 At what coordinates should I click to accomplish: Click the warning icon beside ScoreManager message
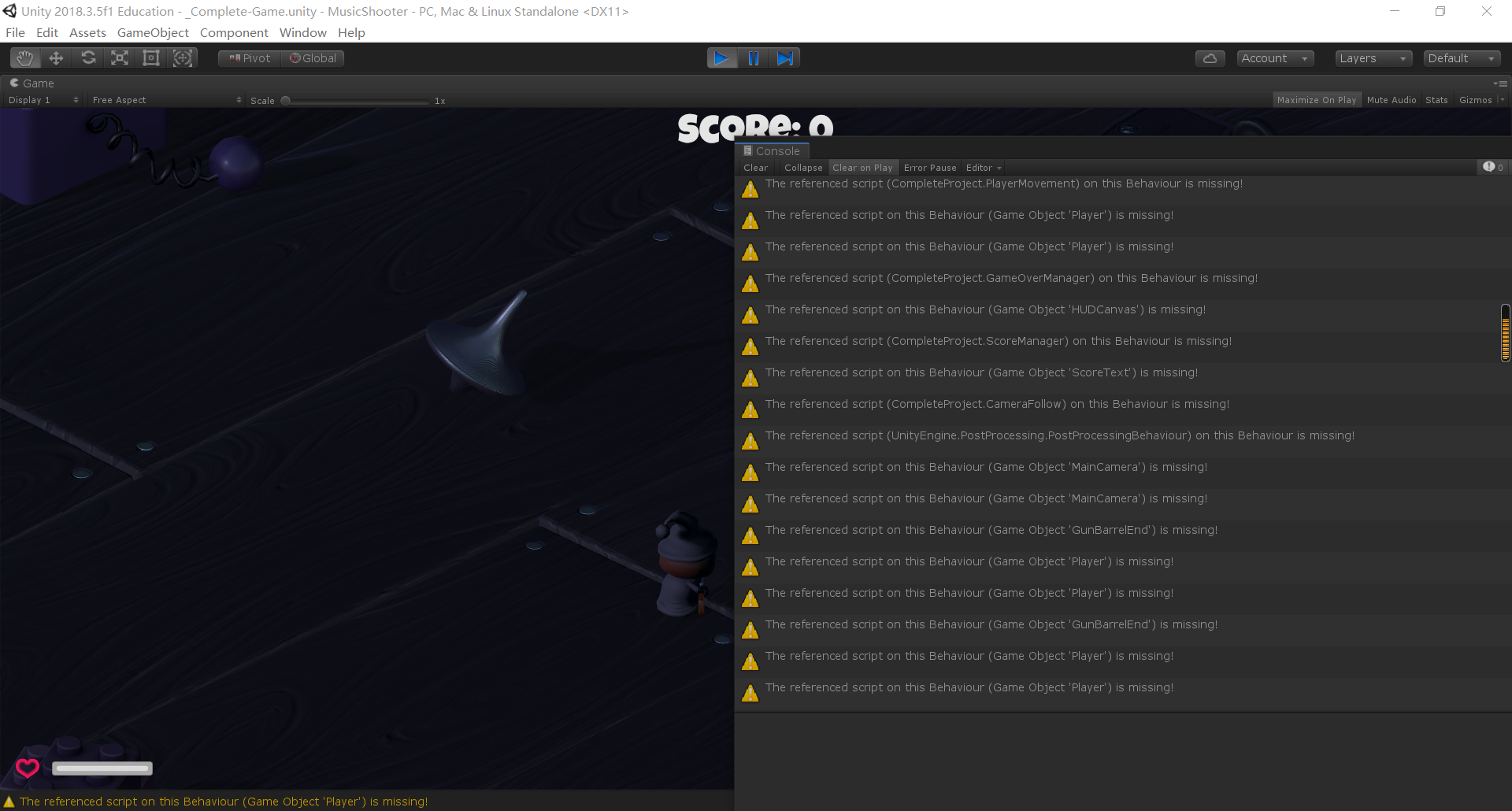(x=750, y=346)
